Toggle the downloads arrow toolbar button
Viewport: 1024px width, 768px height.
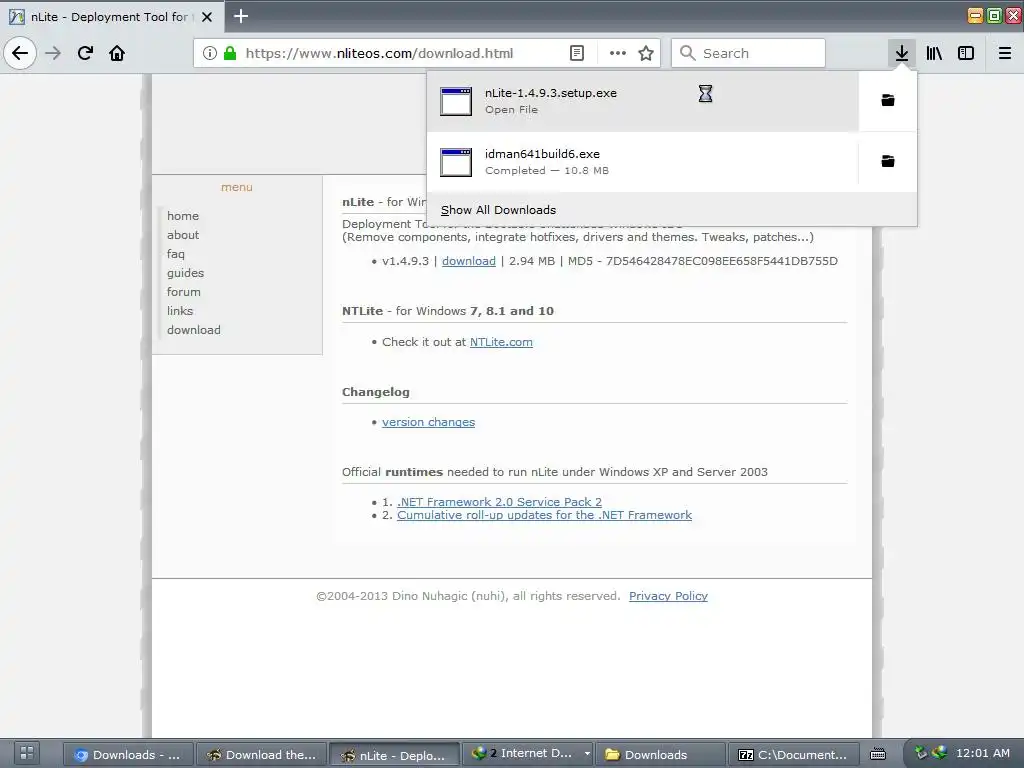tap(902, 53)
